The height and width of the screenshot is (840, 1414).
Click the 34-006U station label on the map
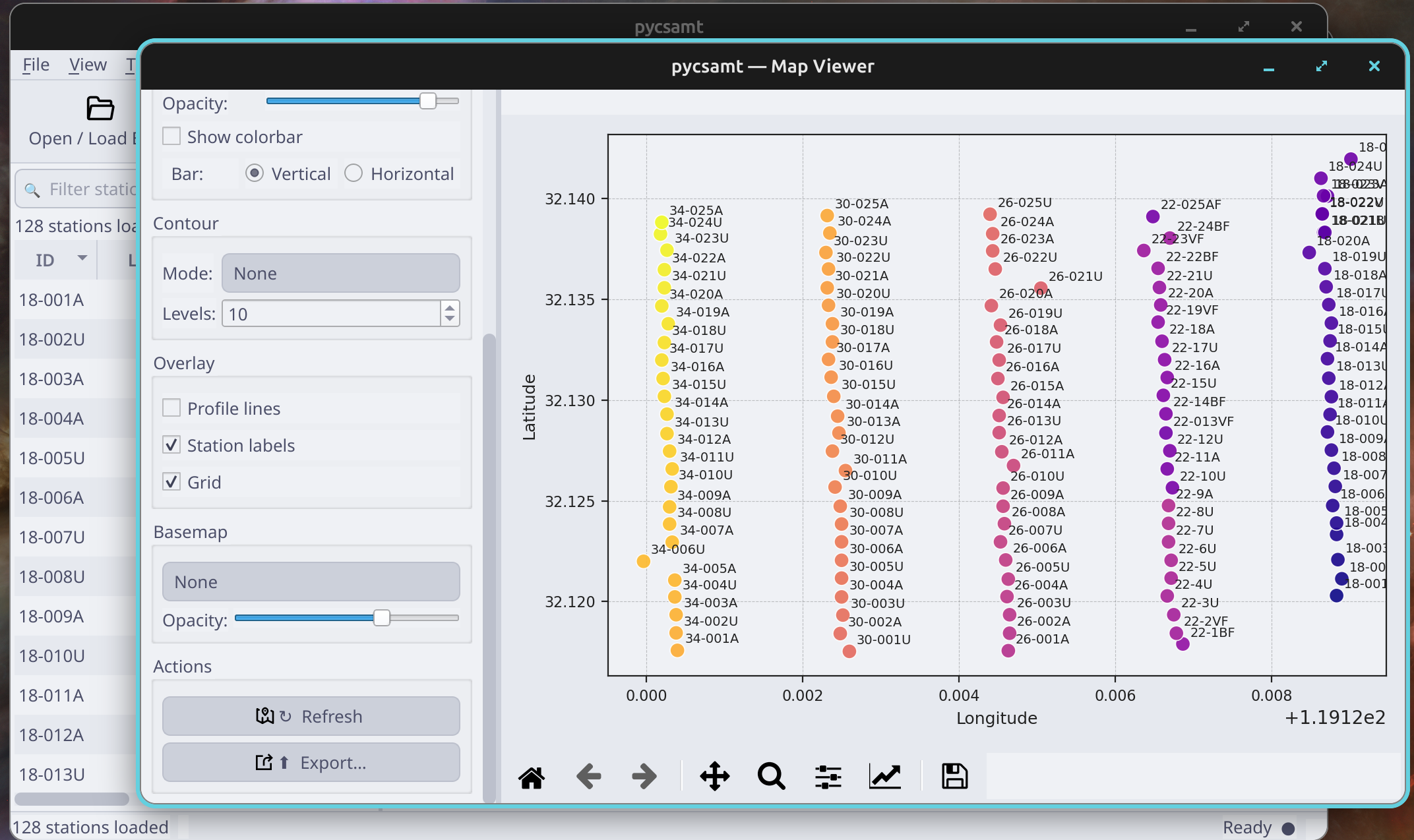coord(678,549)
